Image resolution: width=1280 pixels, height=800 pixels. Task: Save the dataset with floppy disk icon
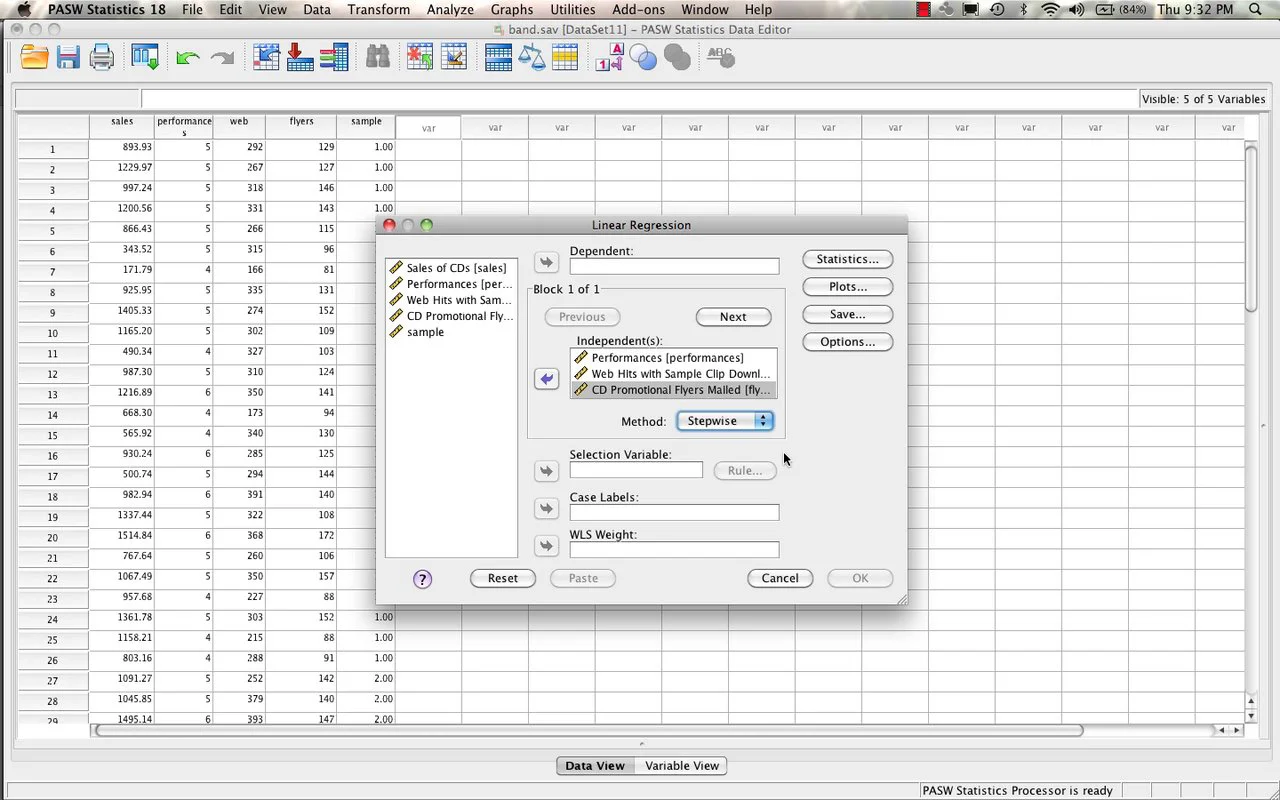tap(68, 57)
